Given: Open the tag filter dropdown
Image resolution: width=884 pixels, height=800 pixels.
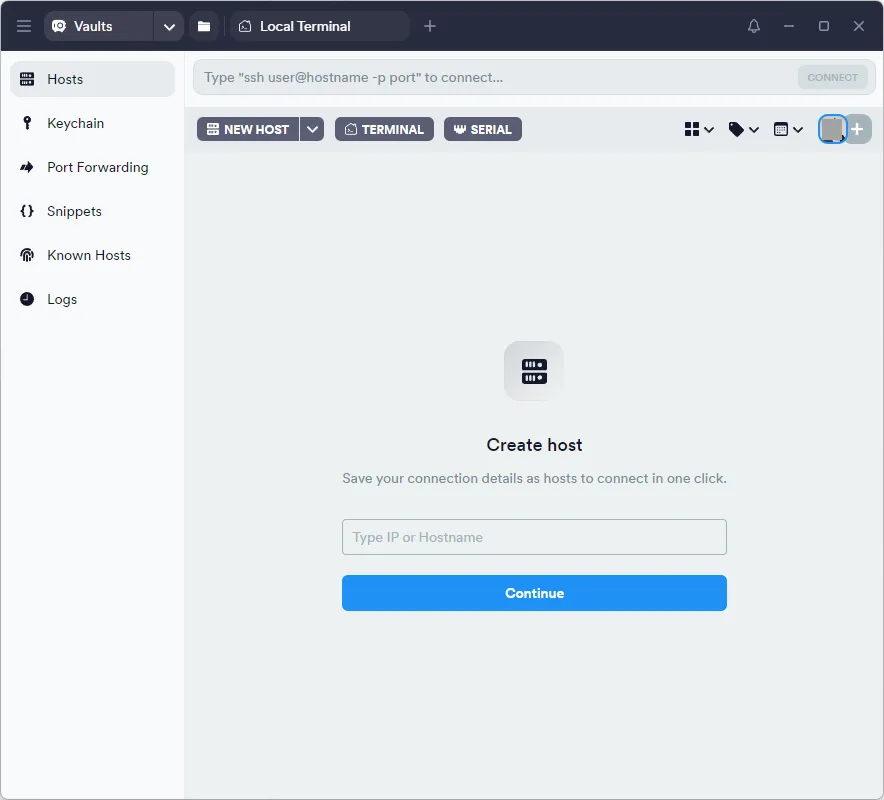Looking at the screenshot, I should point(744,130).
